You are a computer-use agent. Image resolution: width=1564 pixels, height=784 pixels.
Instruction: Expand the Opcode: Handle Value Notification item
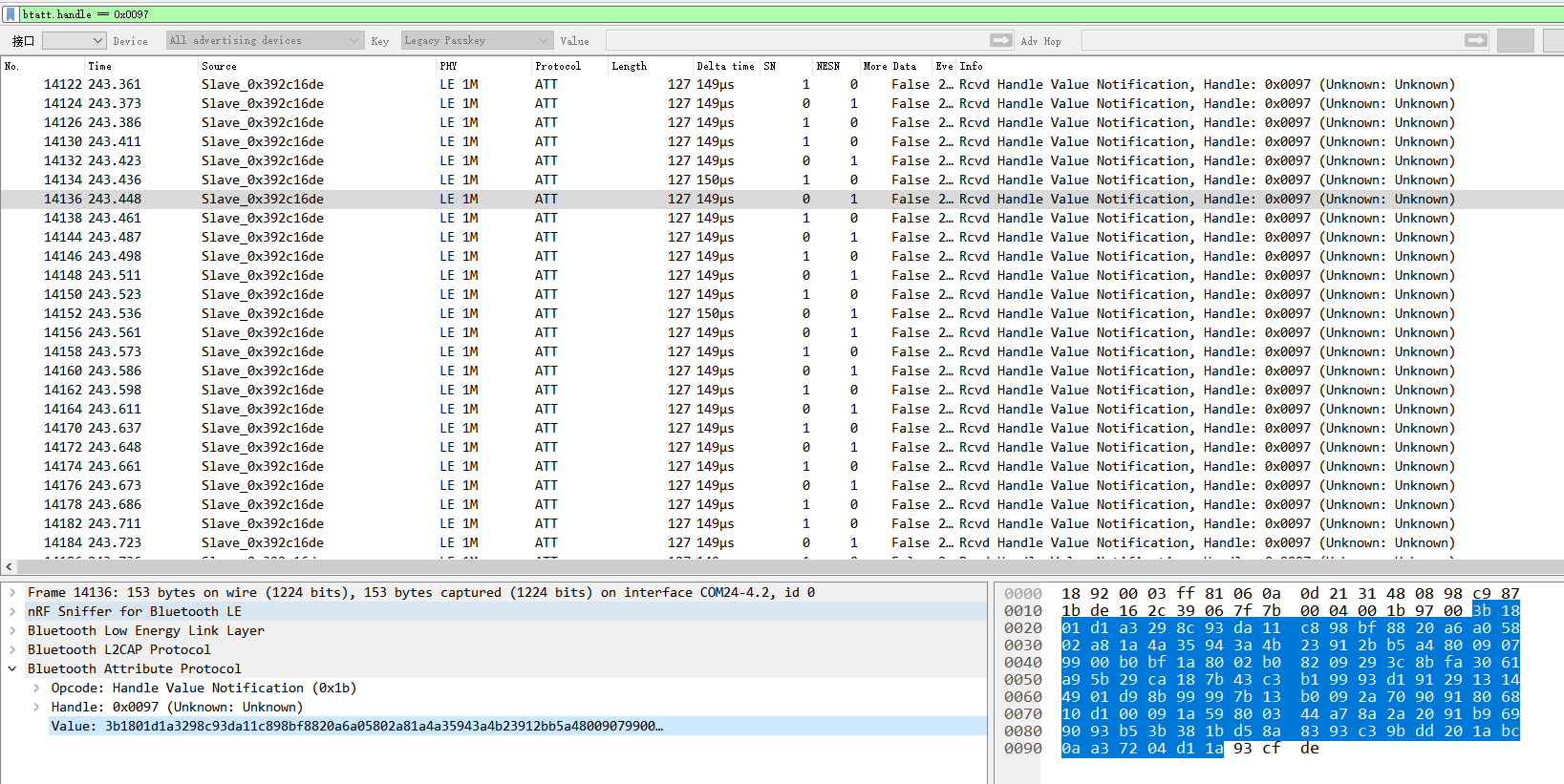36,688
